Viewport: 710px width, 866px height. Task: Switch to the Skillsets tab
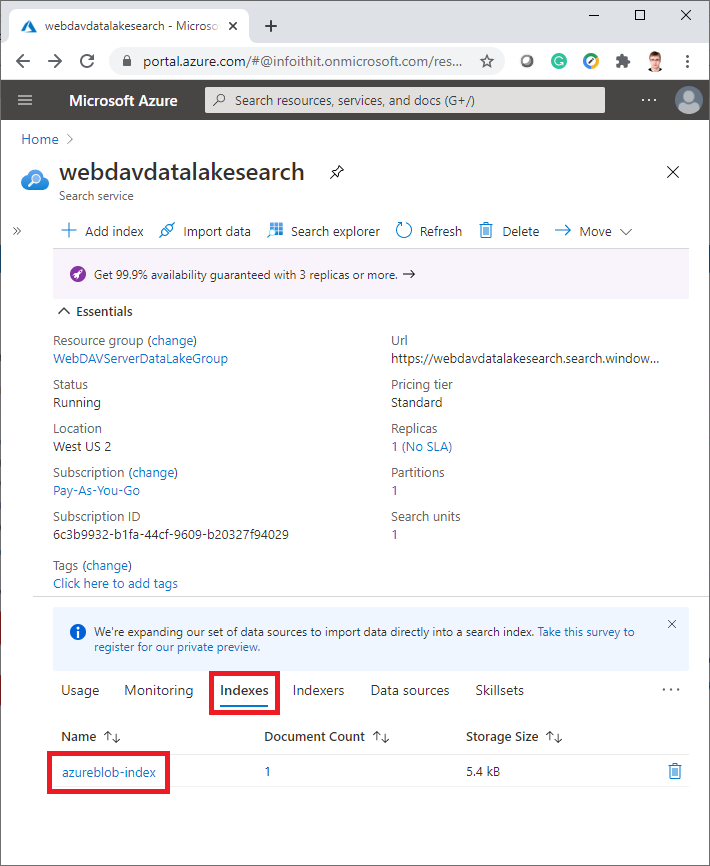point(500,690)
